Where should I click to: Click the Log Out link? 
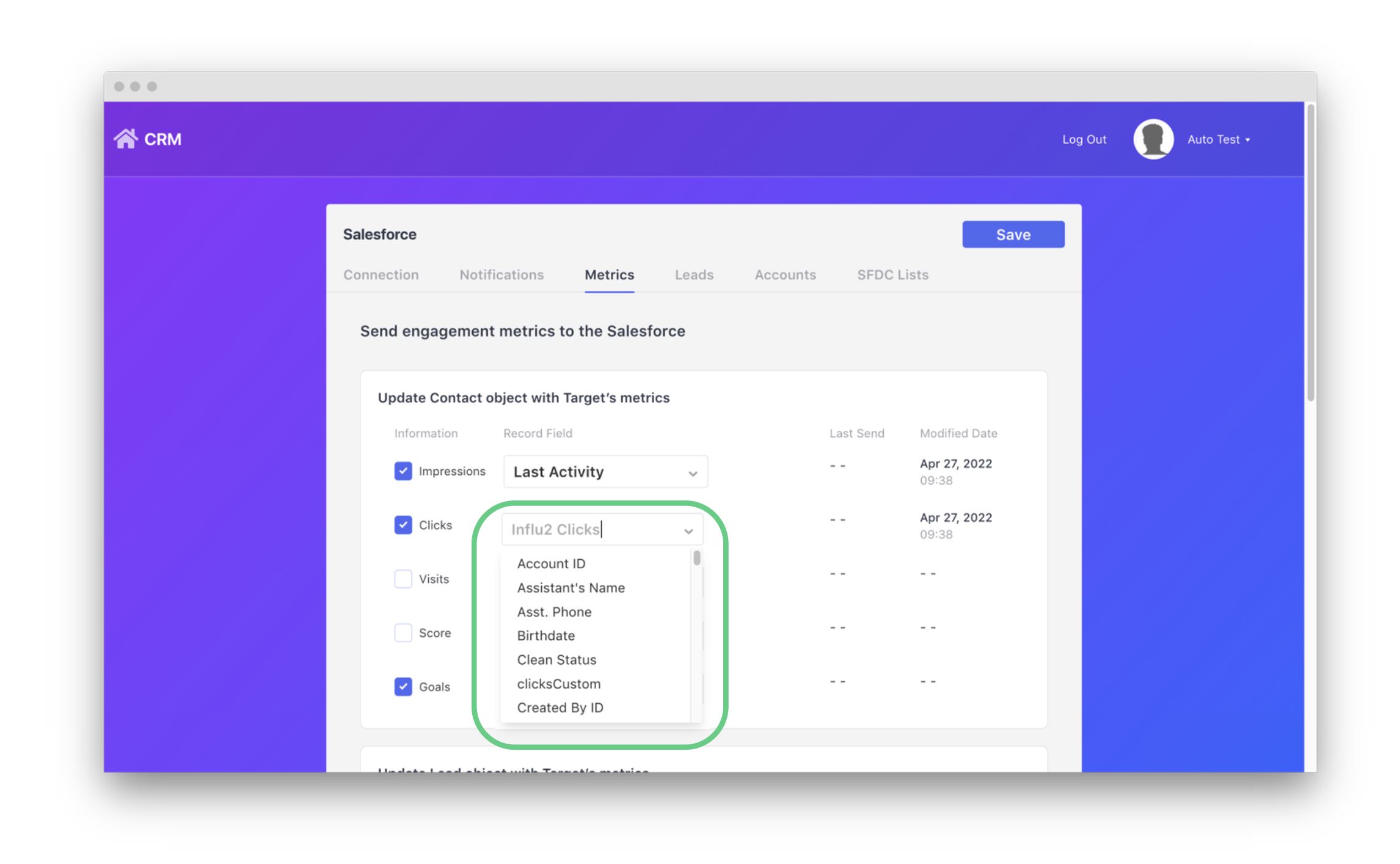click(x=1084, y=139)
